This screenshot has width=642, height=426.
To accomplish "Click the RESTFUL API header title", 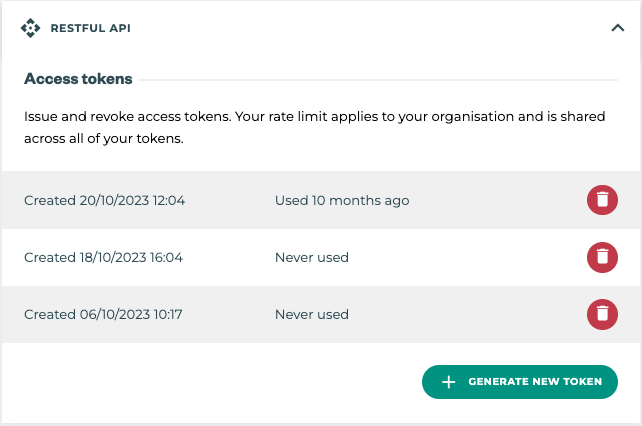I will coord(90,29).
